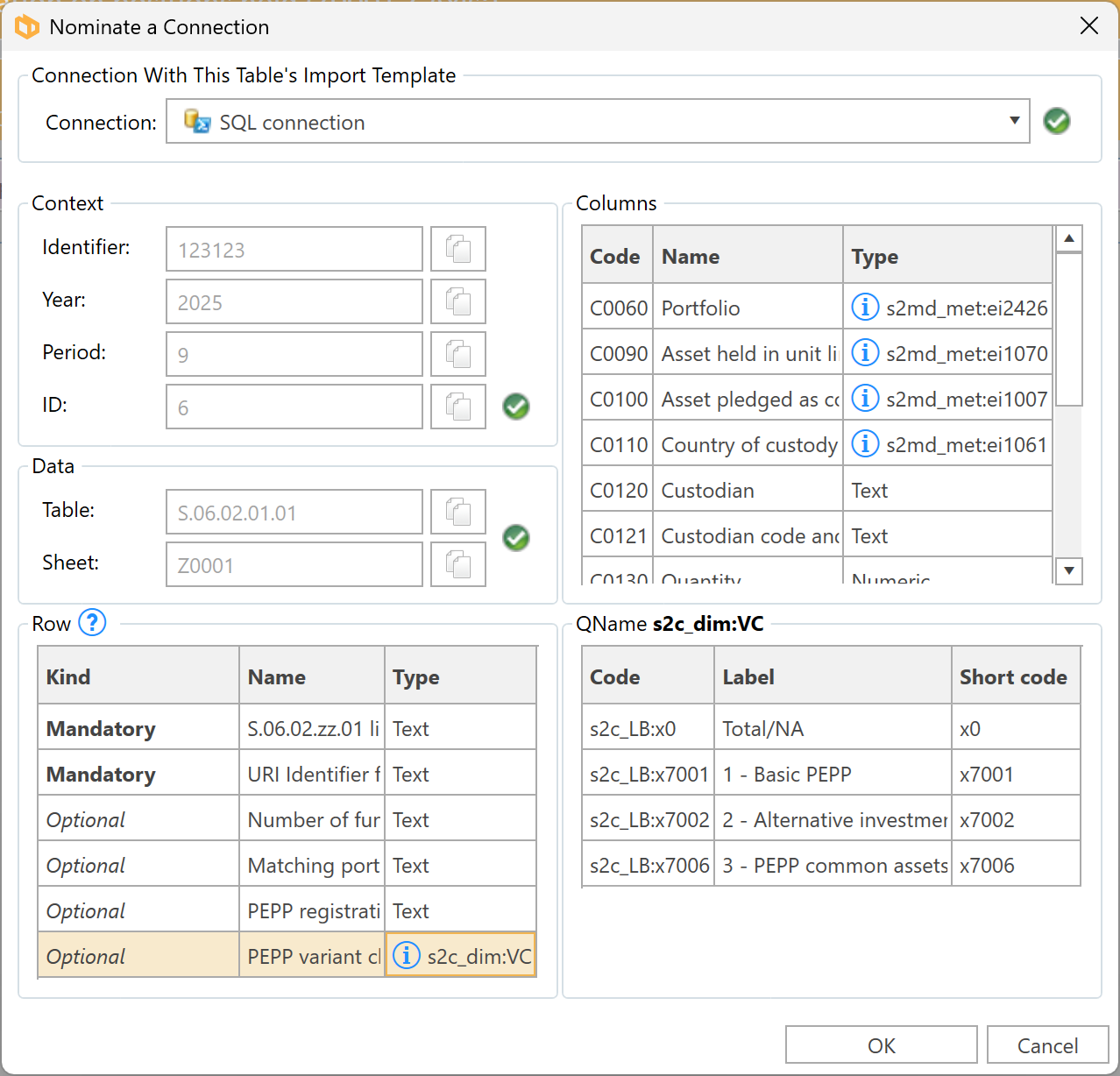Viewport: 1120px width, 1076px height.
Task: Click the info icon for s2md_met:ei2426
Action: point(865,308)
